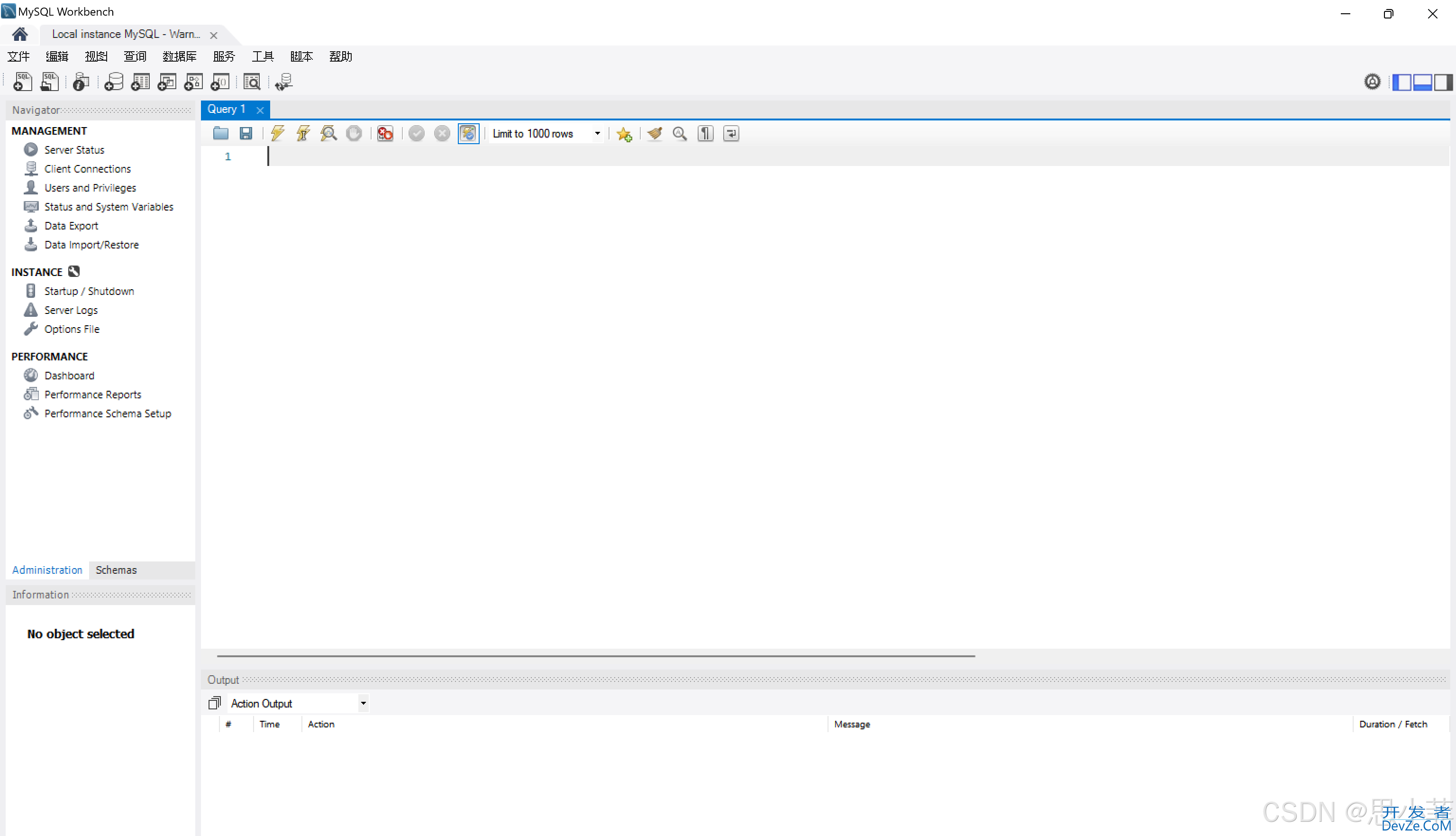Click the reconnect to DBMS icon
This screenshot has height=836, width=1456.
pyautogui.click(x=284, y=82)
